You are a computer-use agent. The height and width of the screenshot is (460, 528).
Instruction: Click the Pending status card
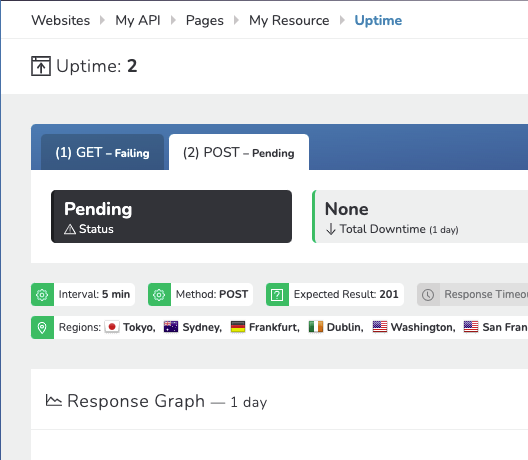[171, 216]
